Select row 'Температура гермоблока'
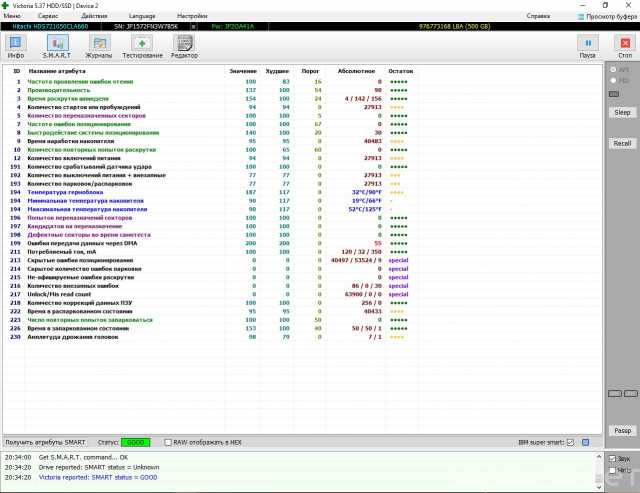640x493 pixels. 211,192
